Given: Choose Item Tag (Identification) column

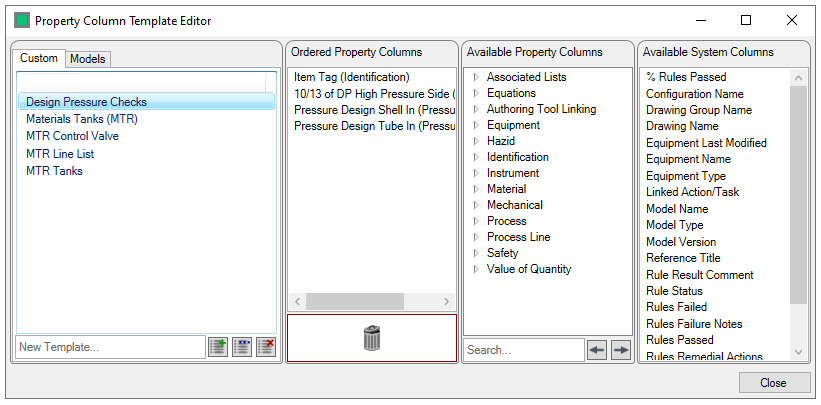Looking at the screenshot, I should tap(352, 77).
